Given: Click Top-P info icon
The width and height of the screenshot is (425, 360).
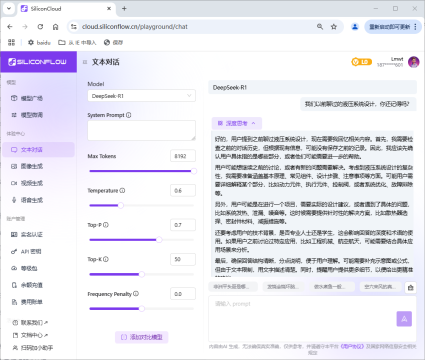Looking at the screenshot, I should click(x=106, y=225).
